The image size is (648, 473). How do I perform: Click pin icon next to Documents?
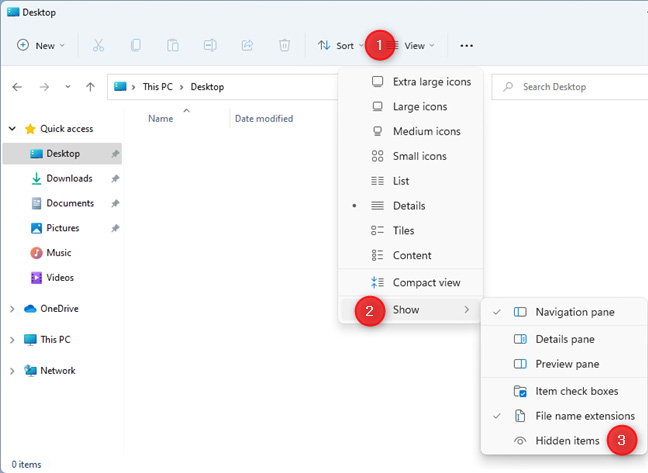(x=115, y=203)
